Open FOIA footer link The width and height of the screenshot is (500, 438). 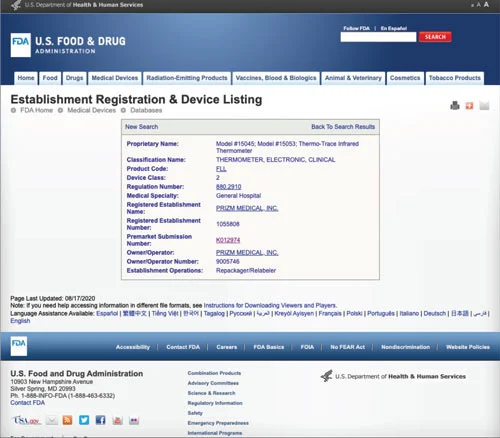click(307, 347)
